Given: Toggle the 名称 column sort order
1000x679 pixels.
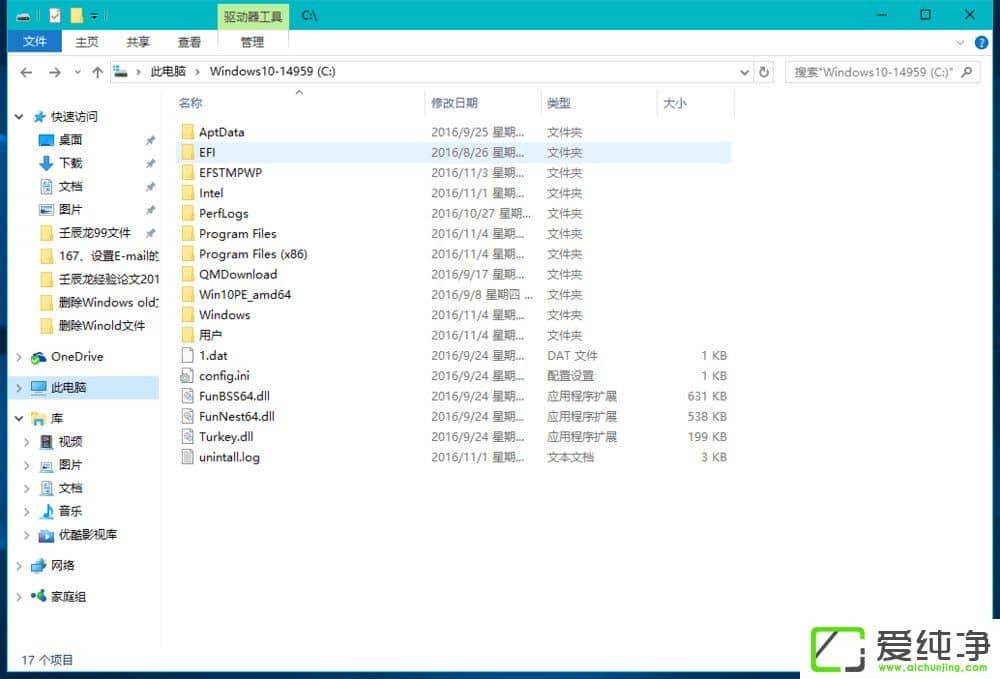Looking at the screenshot, I should click(x=189, y=103).
